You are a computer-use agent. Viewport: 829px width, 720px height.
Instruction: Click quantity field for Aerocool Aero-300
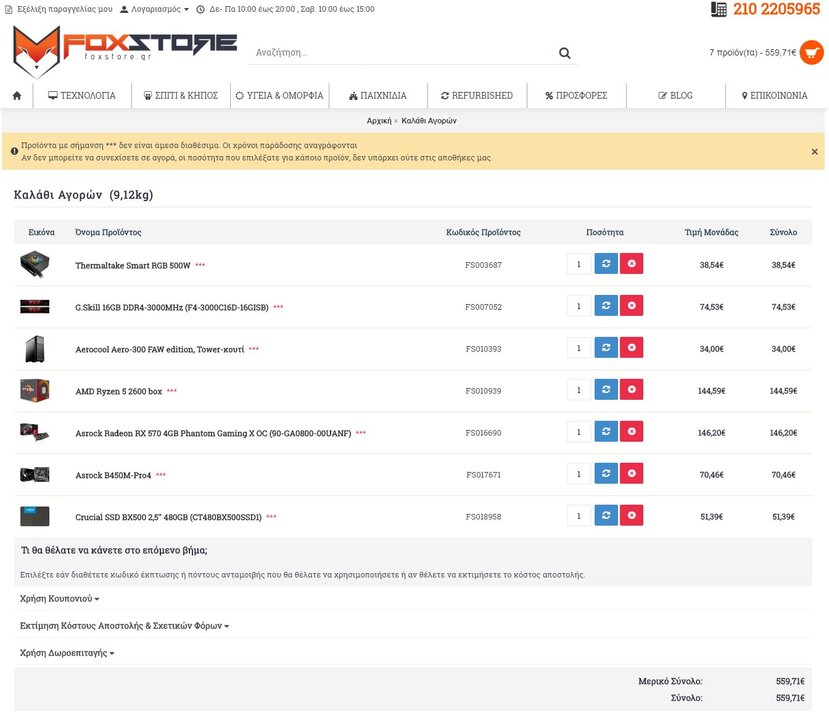tap(579, 348)
